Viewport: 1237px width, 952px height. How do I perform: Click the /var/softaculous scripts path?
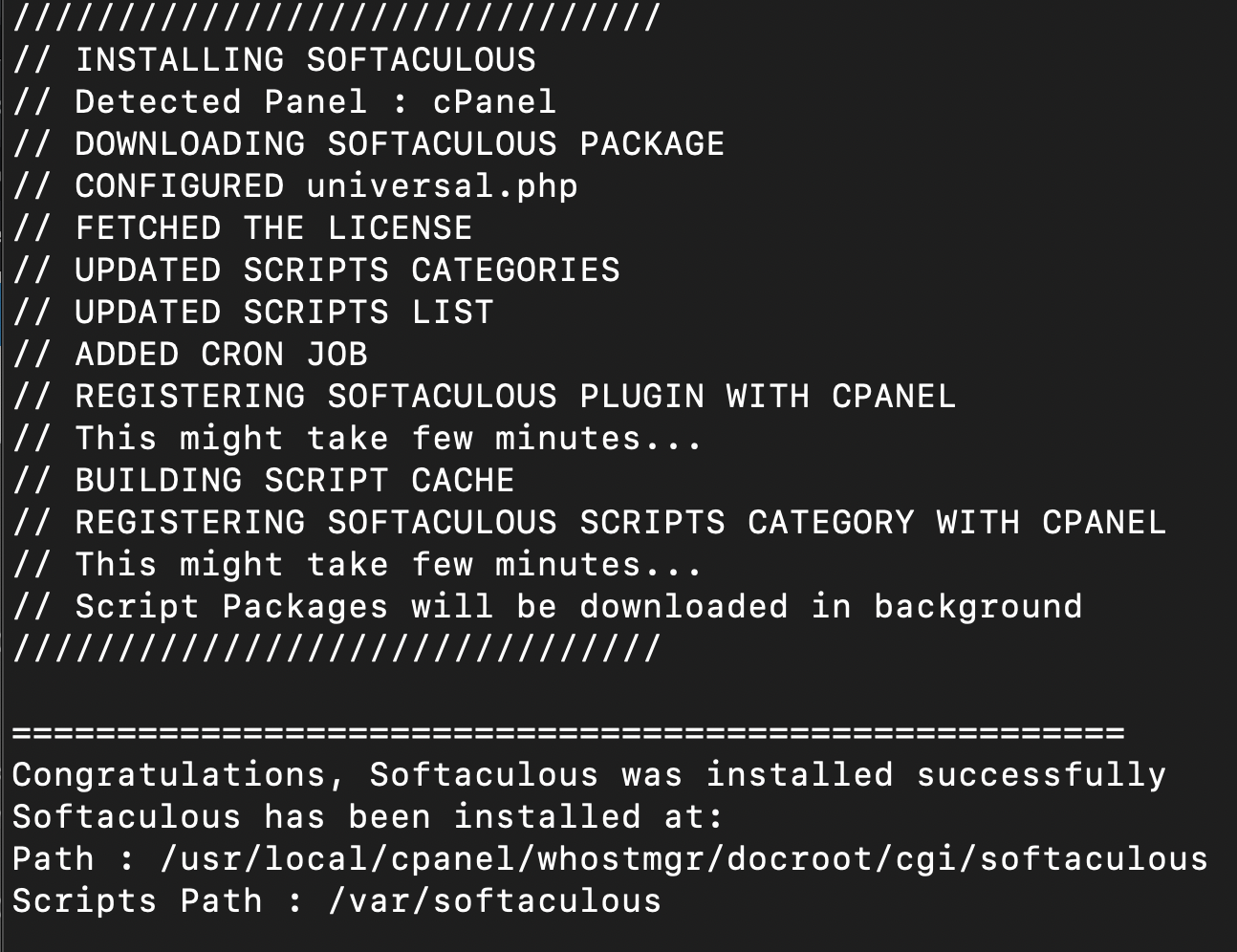pyautogui.click(x=494, y=901)
